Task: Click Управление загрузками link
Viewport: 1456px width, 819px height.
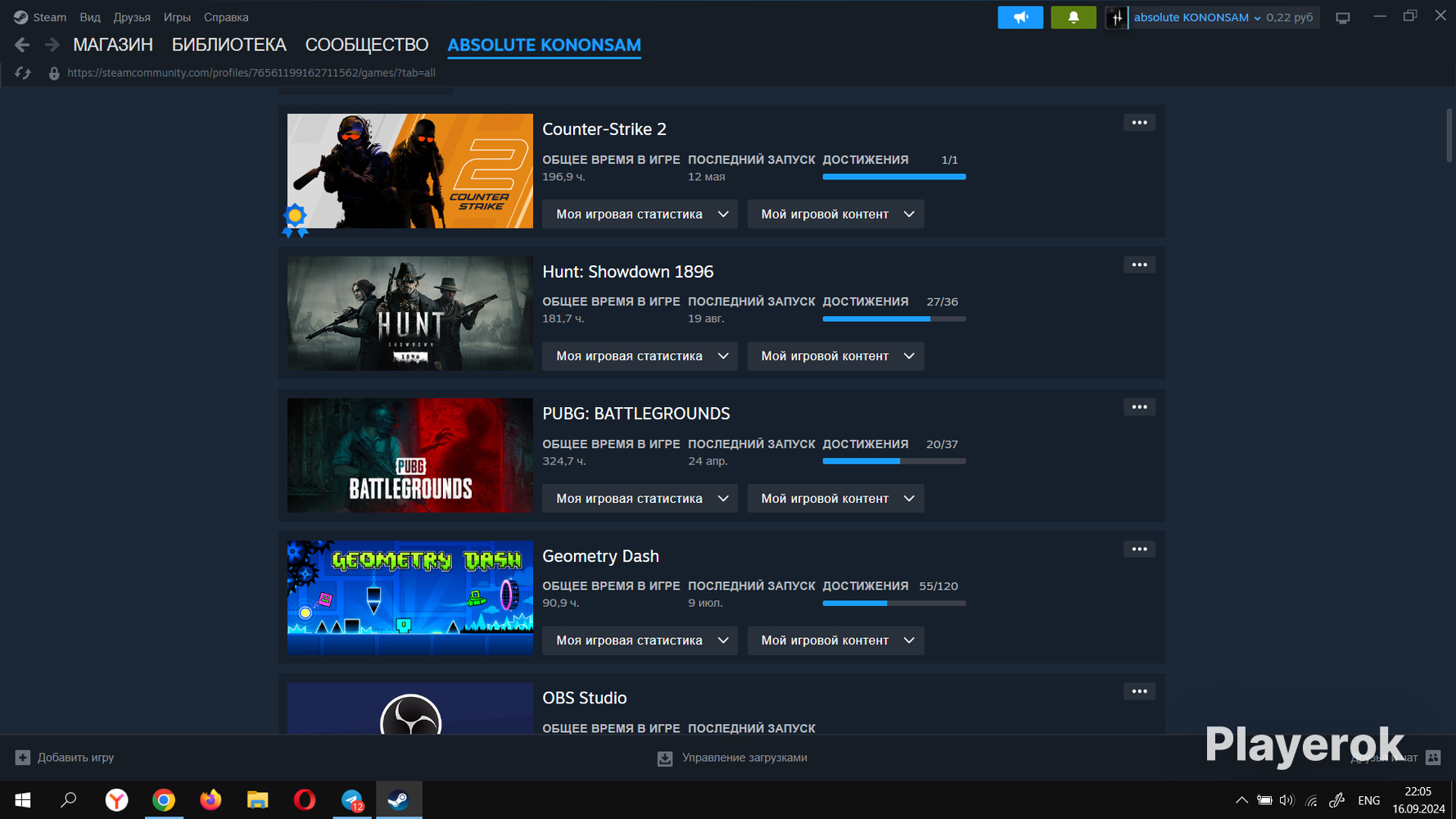Action: 744,758
